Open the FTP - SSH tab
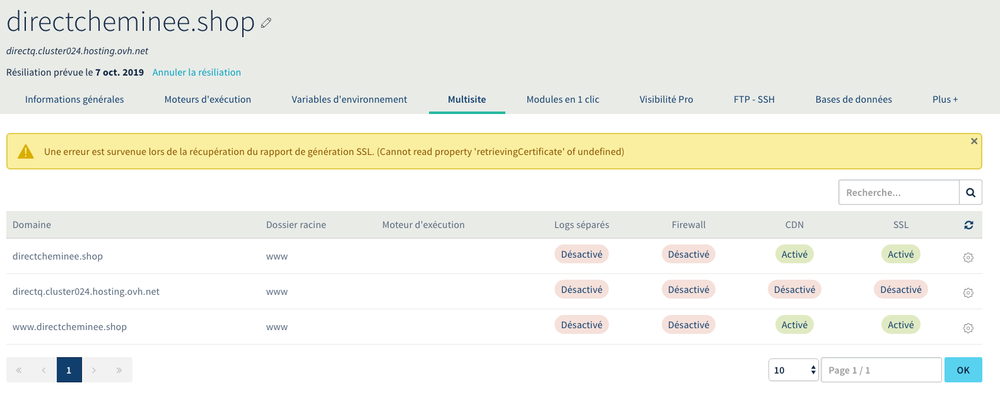 coord(754,100)
